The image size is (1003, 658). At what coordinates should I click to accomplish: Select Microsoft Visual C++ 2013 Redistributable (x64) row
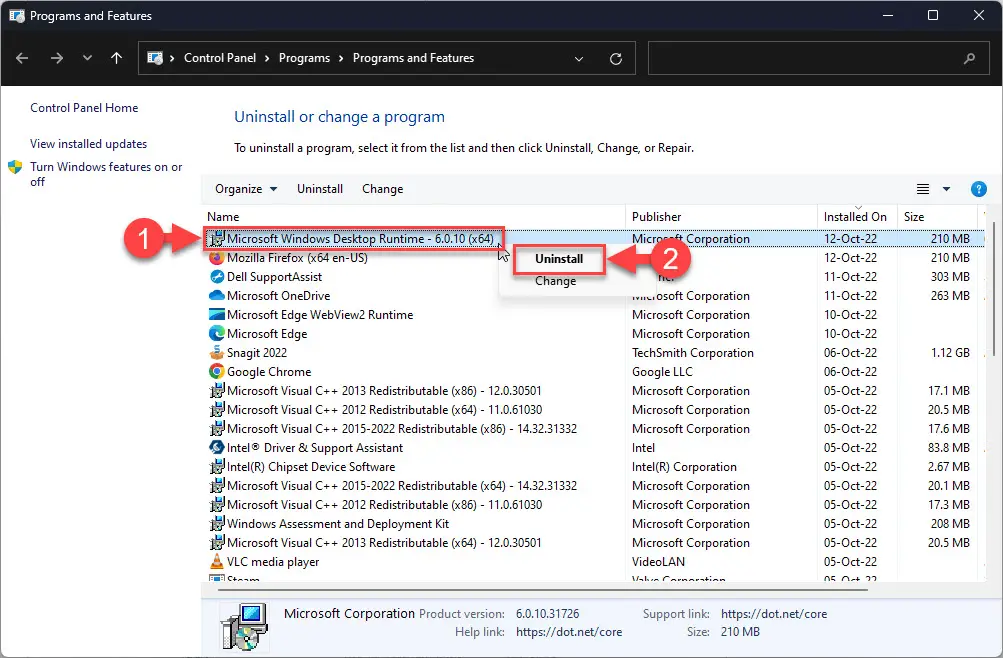[x=595, y=543]
